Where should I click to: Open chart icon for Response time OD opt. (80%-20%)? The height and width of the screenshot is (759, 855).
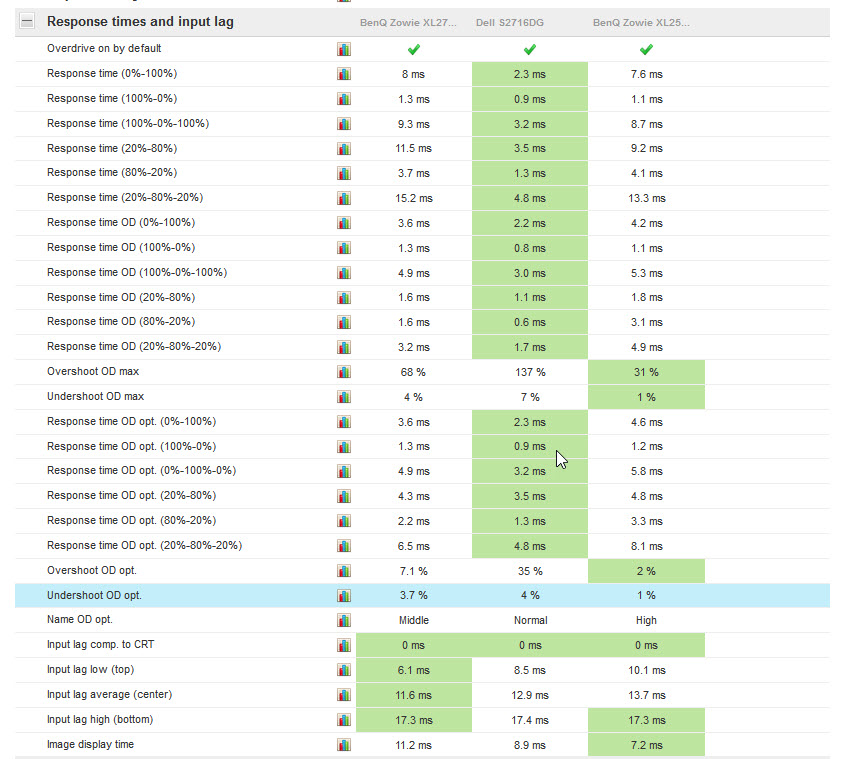coord(344,521)
